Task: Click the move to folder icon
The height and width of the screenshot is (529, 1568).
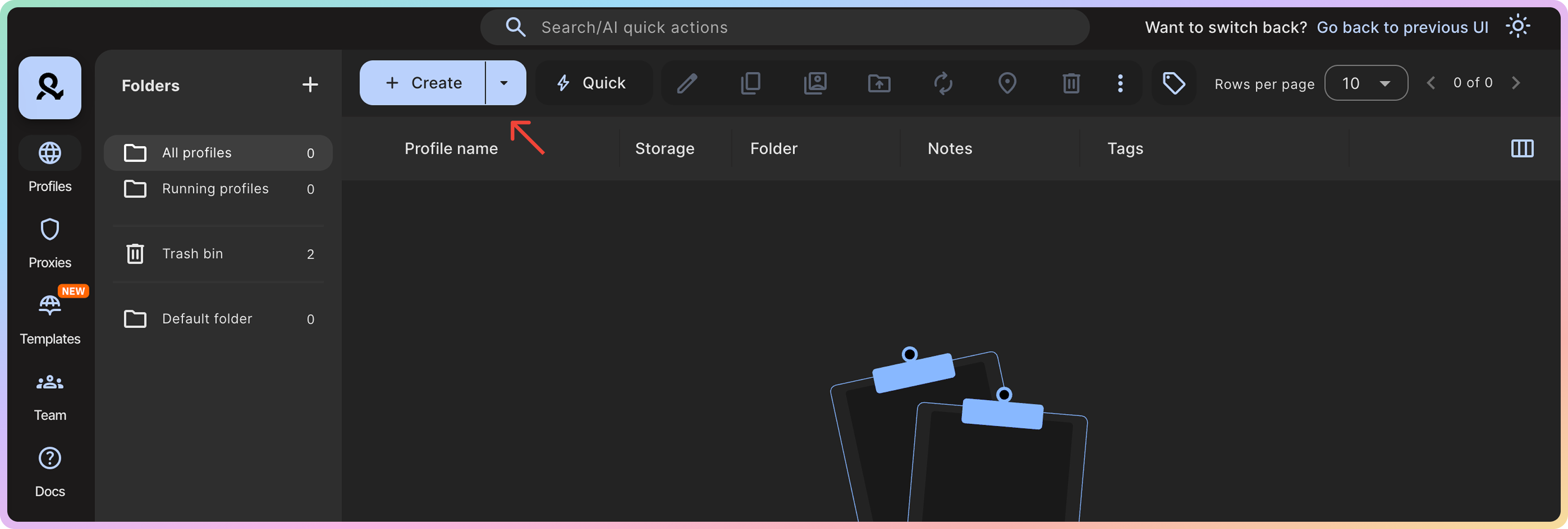Action: [879, 83]
